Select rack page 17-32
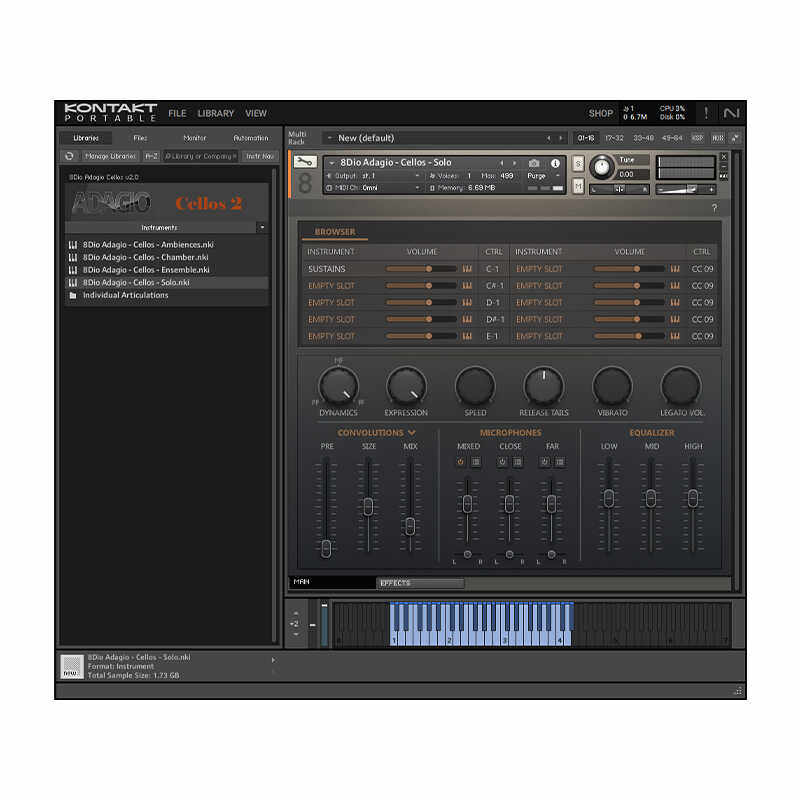Image resolution: width=800 pixels, height=800 pixels. [614, 138]
